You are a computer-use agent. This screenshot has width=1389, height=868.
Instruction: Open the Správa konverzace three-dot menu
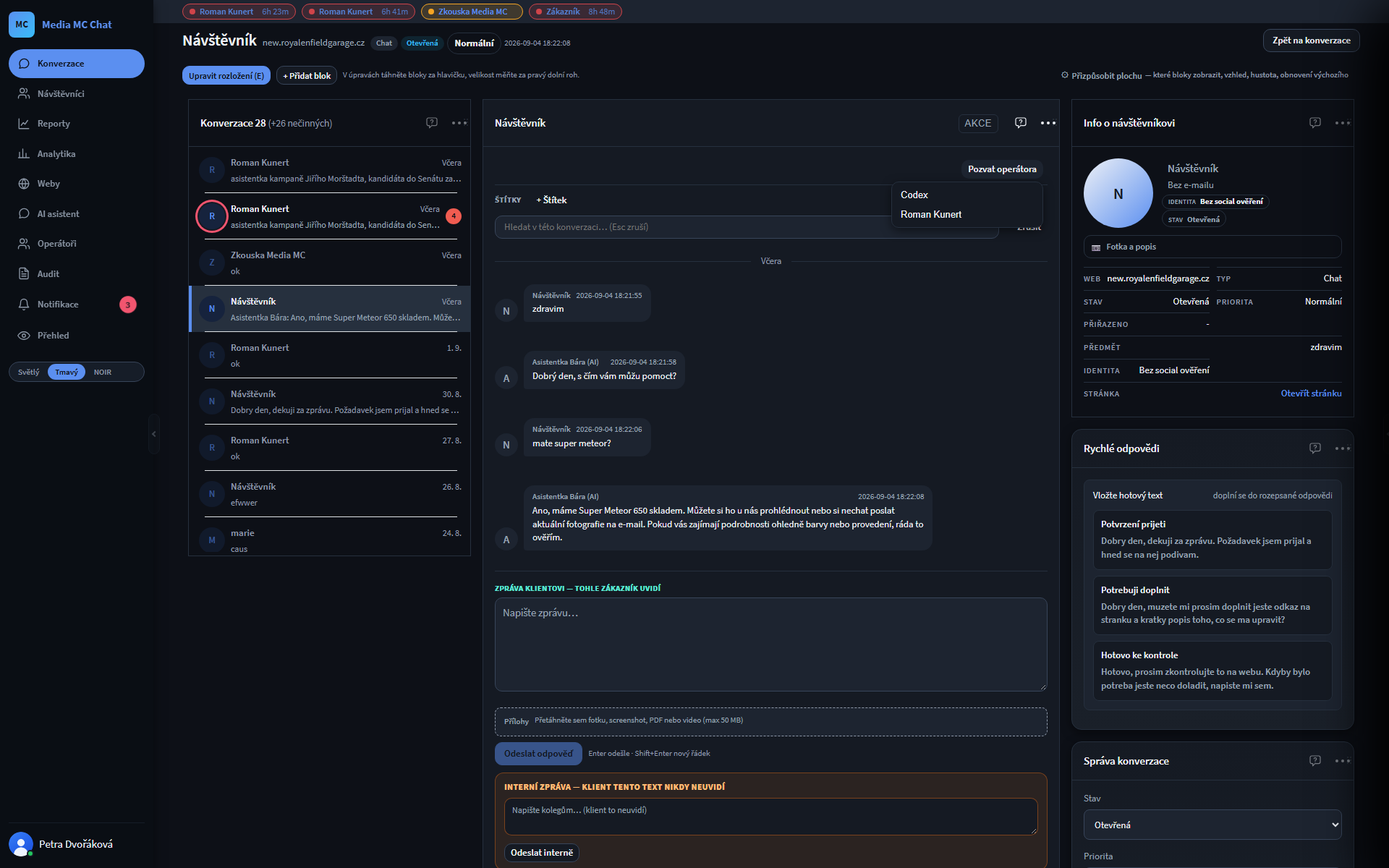[x=1343, y=761]
